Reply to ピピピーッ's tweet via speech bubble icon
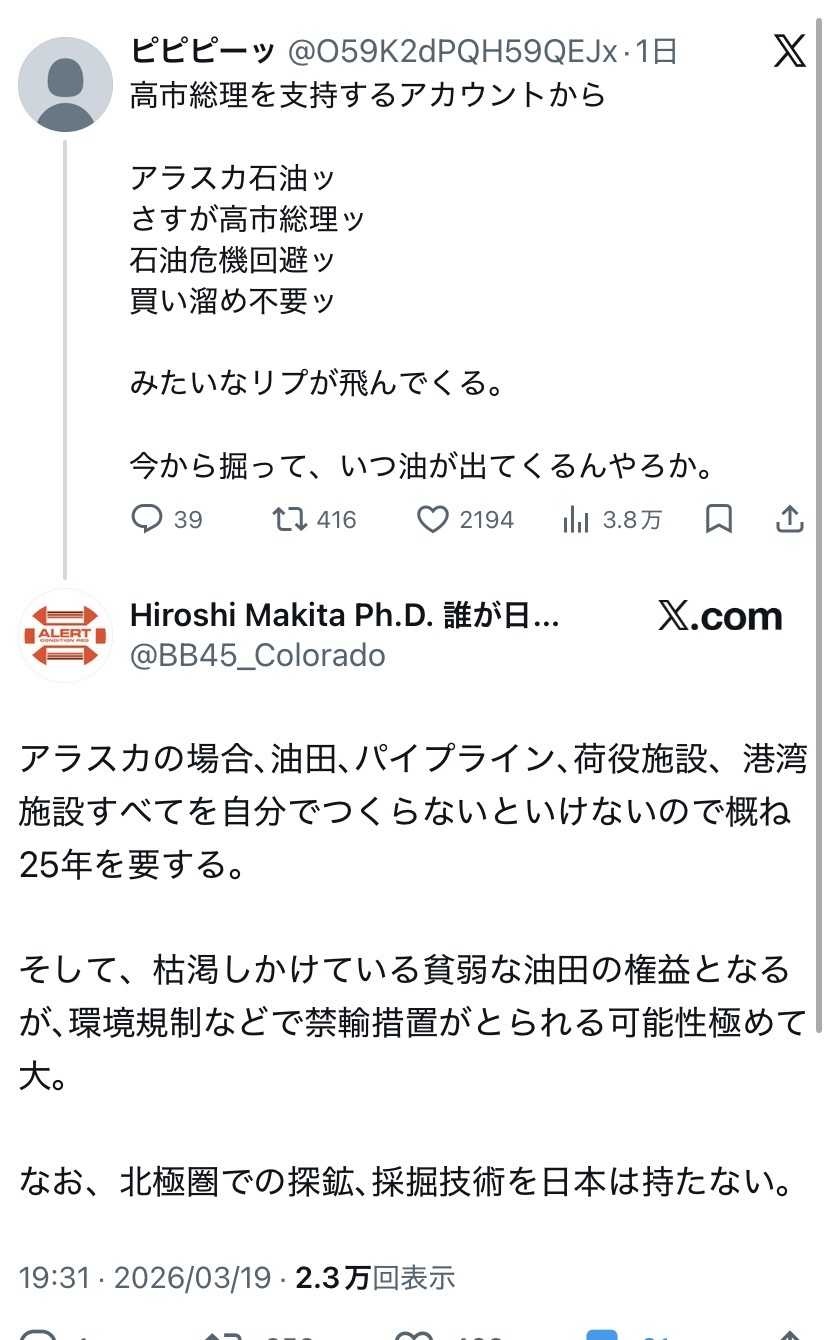 (x=147, y=519)
